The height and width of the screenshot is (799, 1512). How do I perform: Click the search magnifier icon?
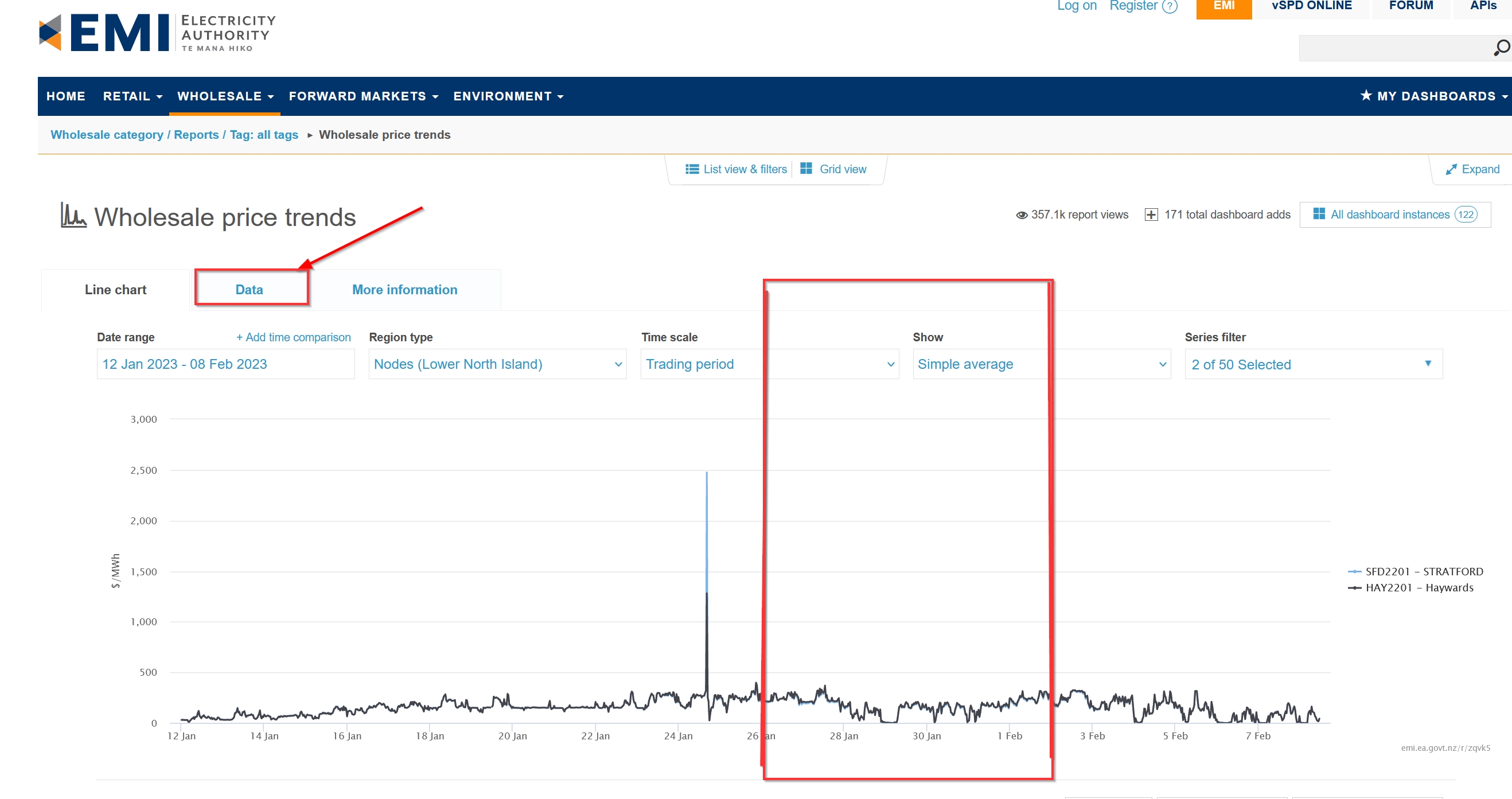[x=1501, y=48]
